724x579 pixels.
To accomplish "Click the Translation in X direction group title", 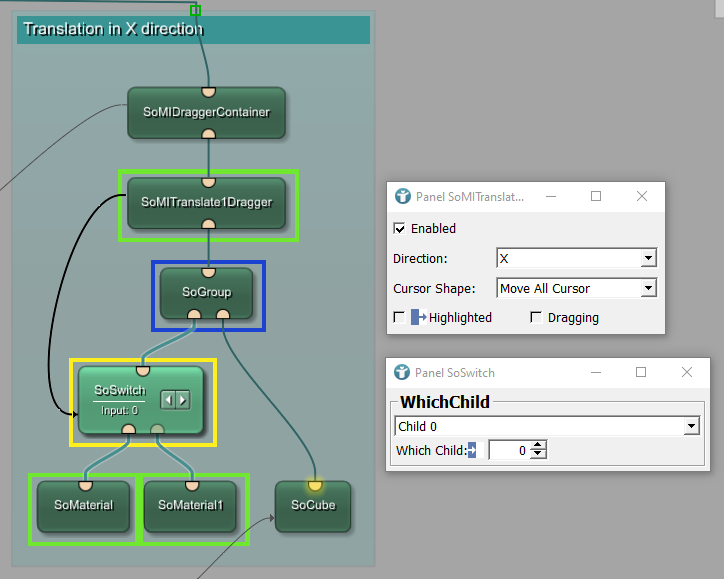I will click(113, 29).
